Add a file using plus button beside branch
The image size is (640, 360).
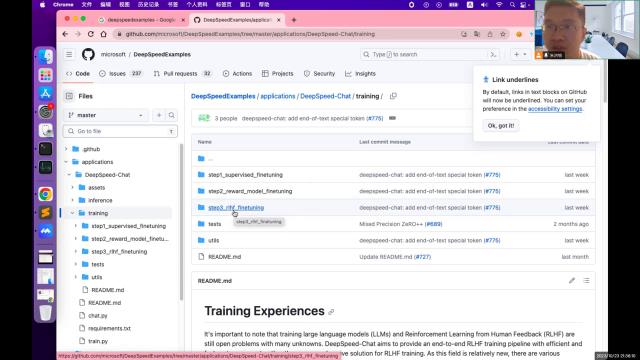point(159,116)
